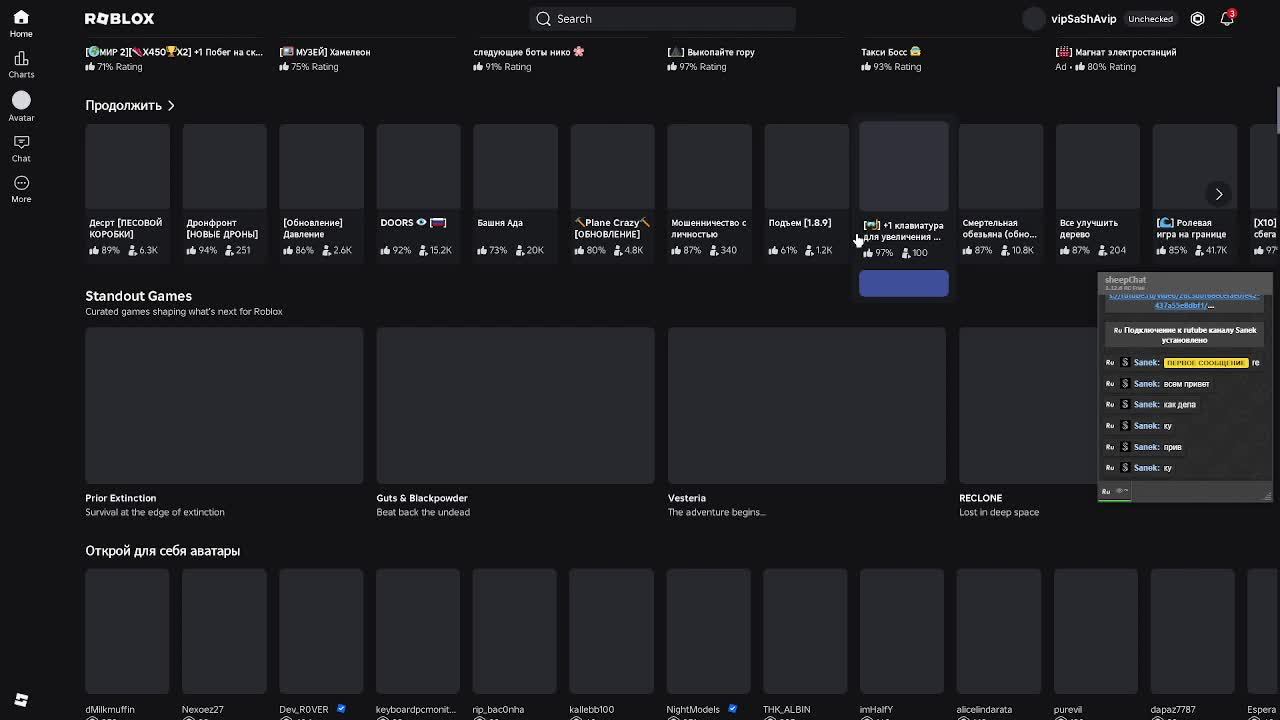View keyboardpcmonit... avatar thumbnail
The image size is (1280, 720).
(417, 631)
